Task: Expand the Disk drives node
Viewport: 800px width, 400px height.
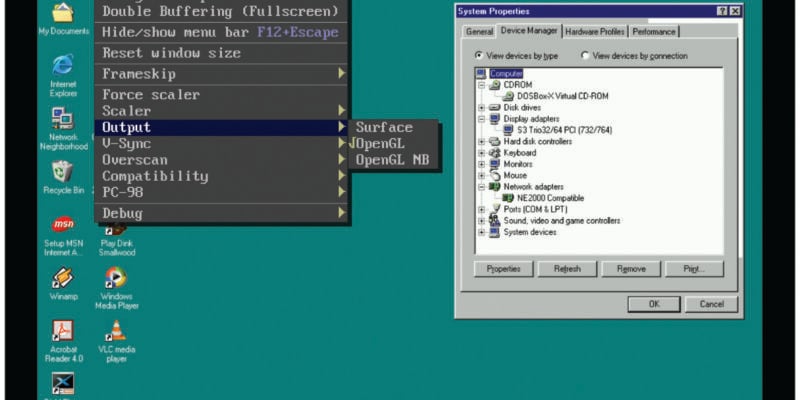Action: [x=481, y=108]
